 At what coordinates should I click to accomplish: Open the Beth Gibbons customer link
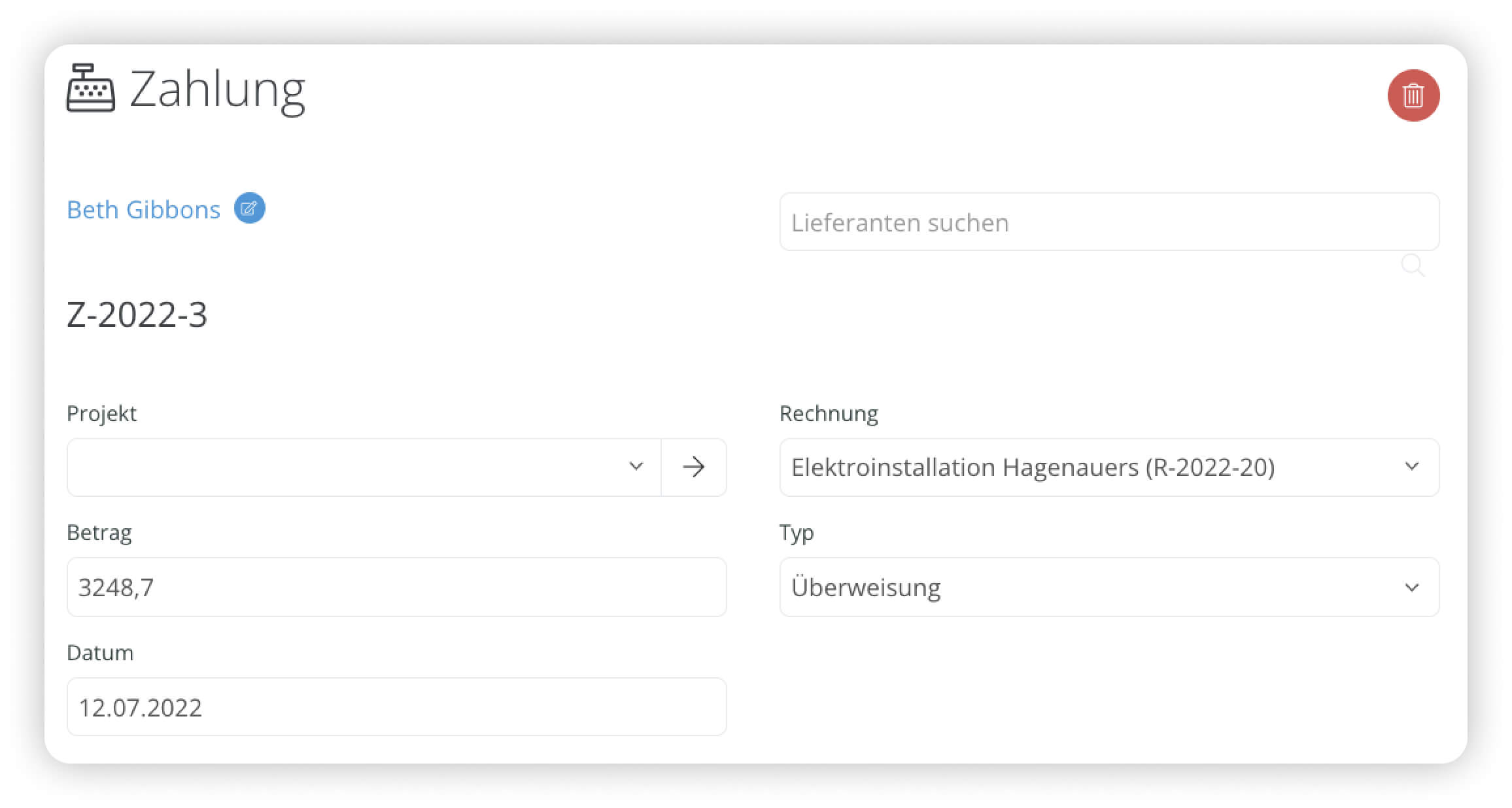pyautogui.click(x=143, y=210)
